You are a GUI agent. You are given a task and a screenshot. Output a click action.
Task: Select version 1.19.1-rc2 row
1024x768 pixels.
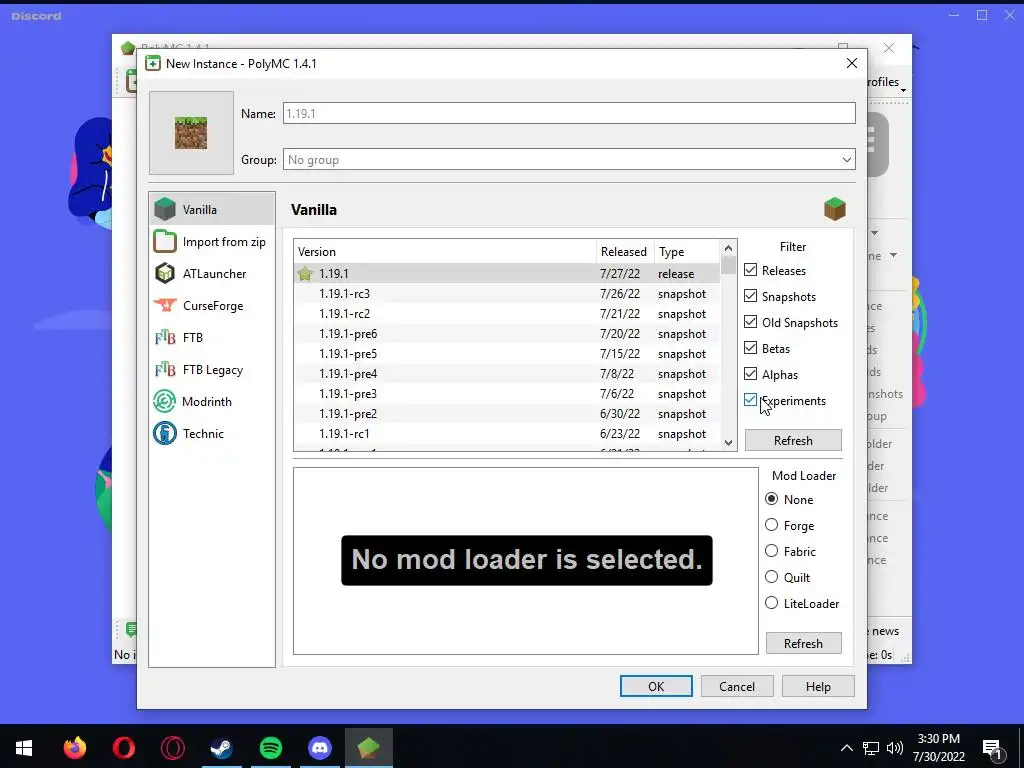507,313
